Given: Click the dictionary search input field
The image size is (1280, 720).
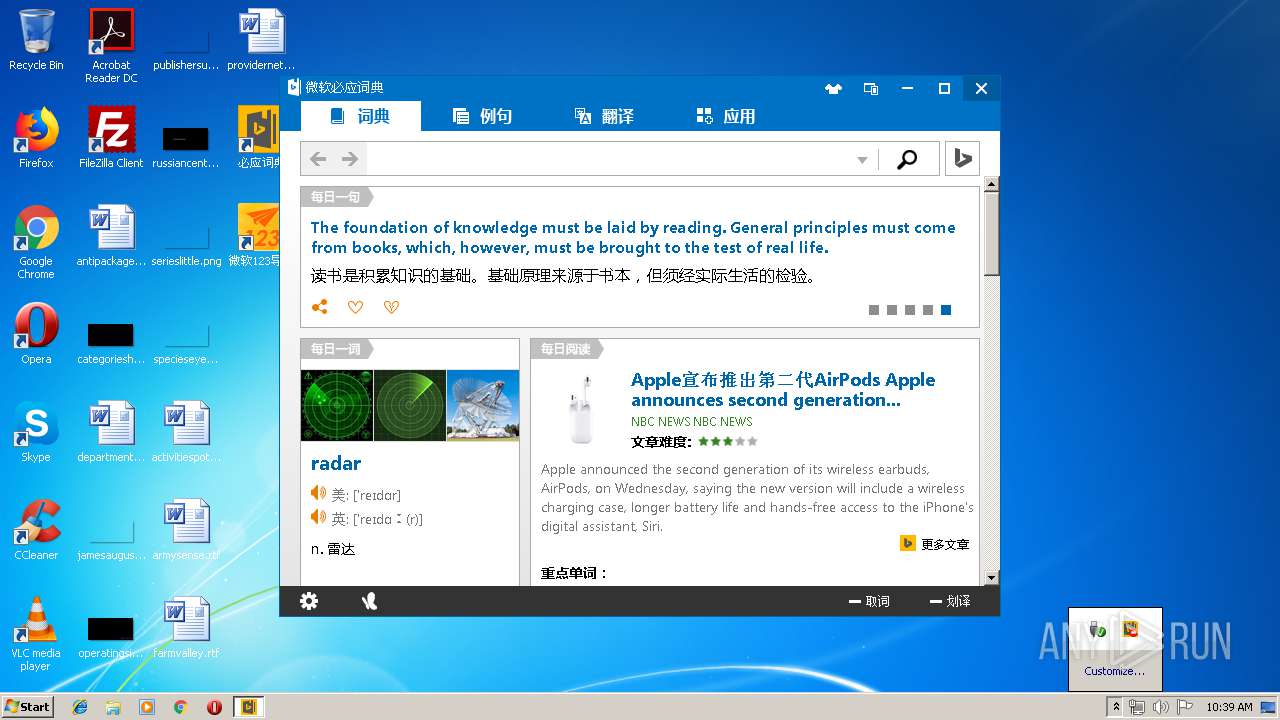Looking at the screenshot, I should [x=610, y=159].
